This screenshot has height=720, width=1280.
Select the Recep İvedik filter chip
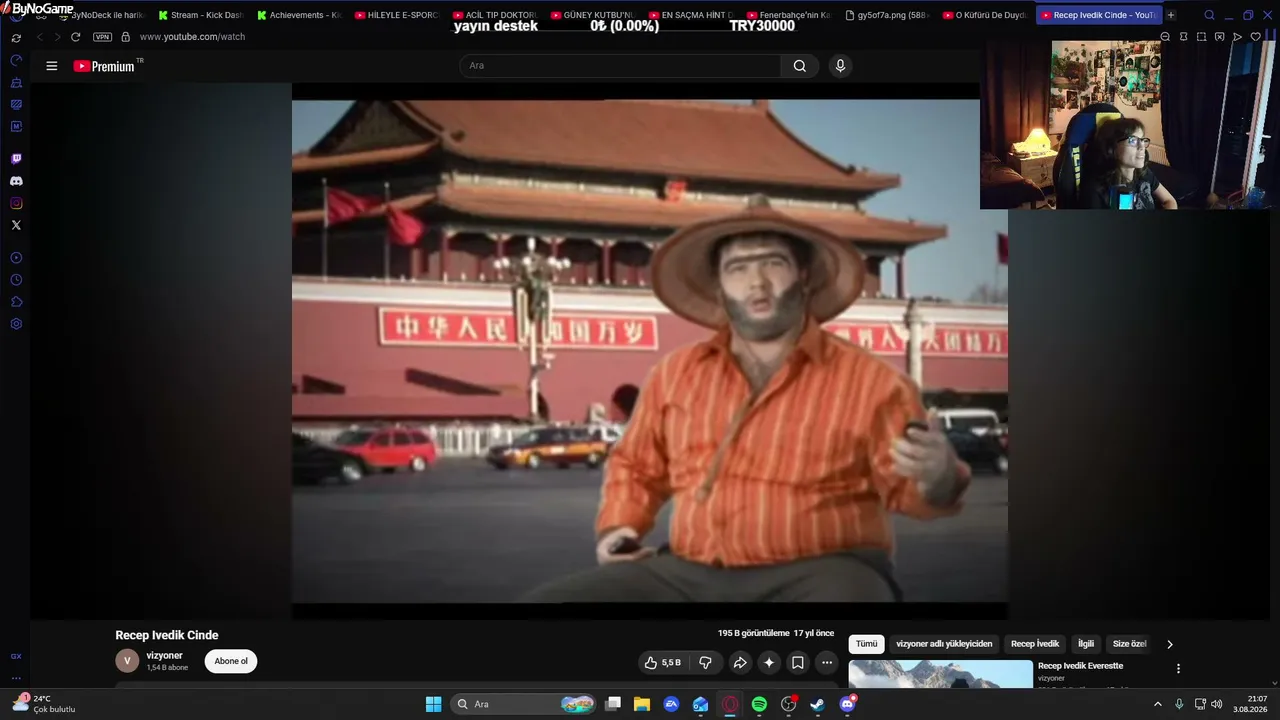(1035, 644)
